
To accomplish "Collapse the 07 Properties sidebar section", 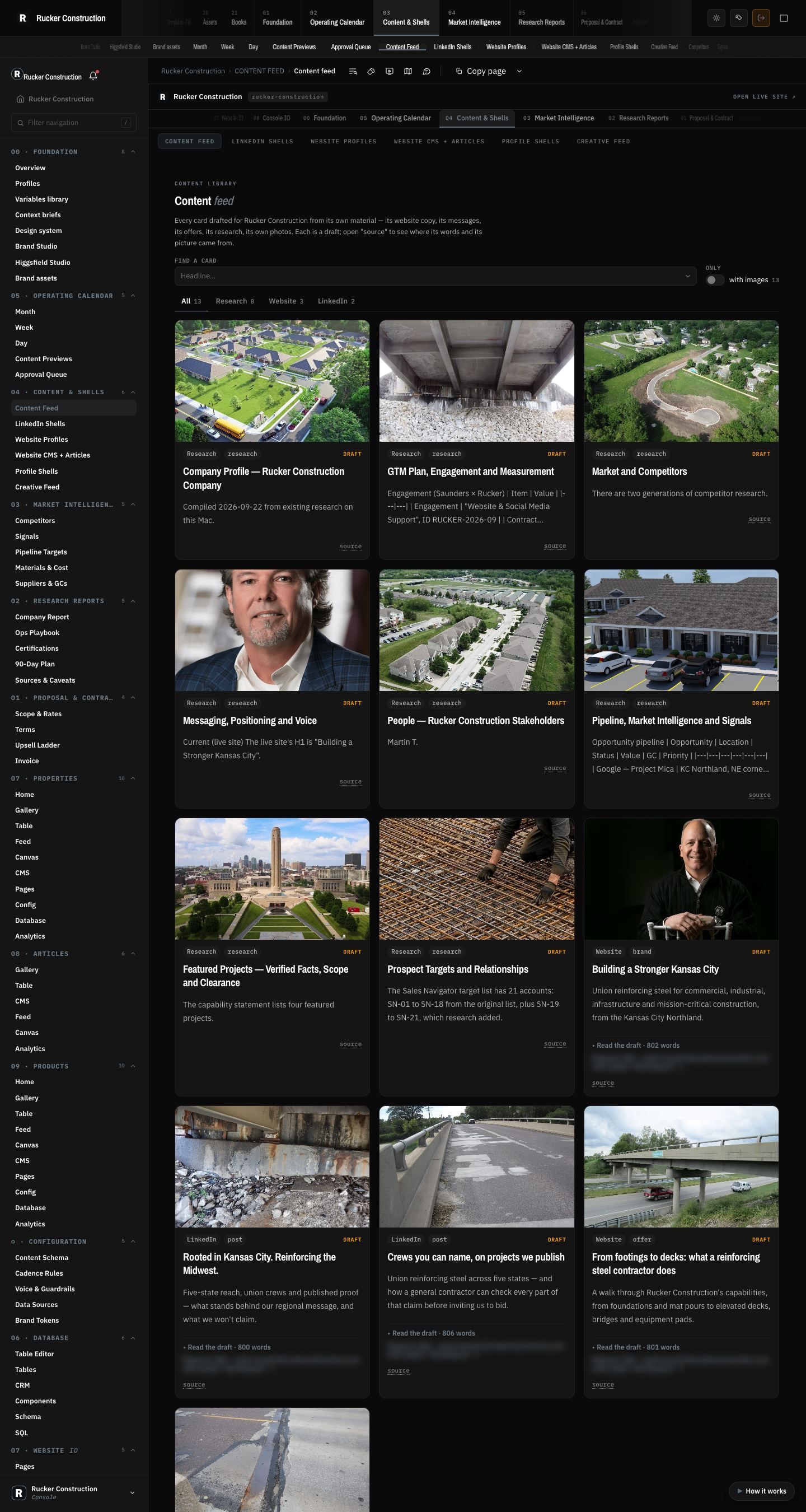I will pos(133,778).
